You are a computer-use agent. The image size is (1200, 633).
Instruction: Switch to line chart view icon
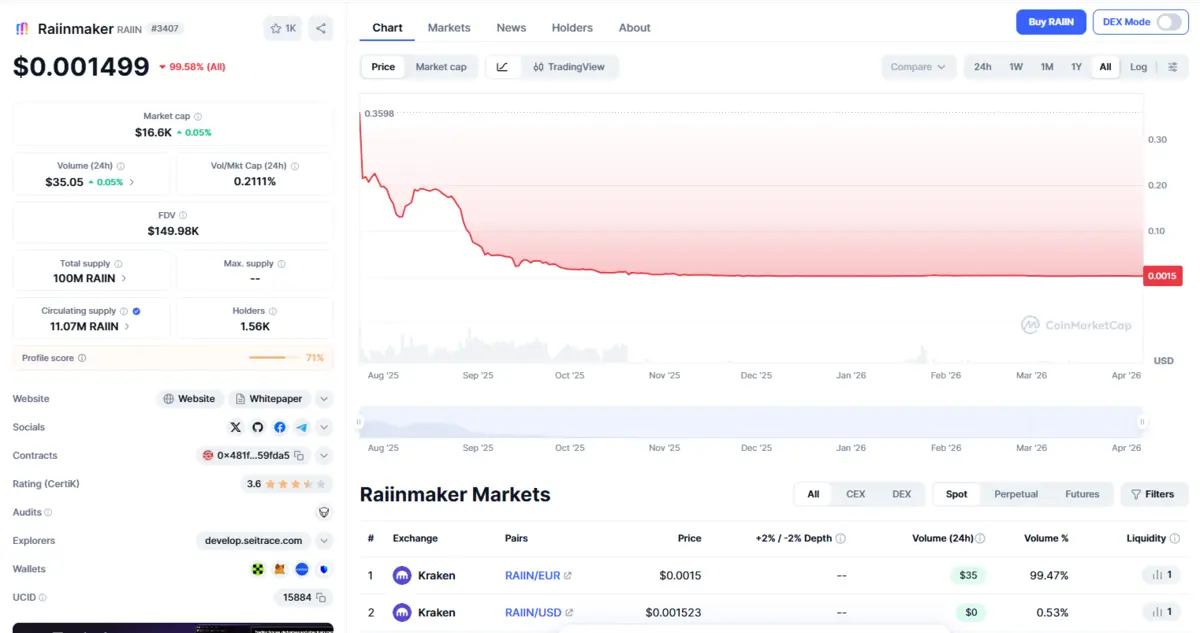(x=502, y=67)
